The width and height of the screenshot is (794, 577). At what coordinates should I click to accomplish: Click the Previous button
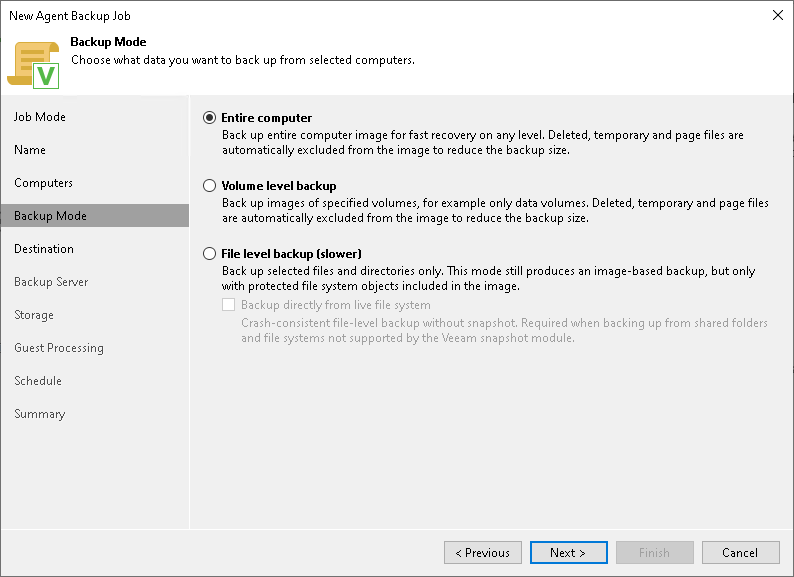pyautogui.click(x=483, y=553)
